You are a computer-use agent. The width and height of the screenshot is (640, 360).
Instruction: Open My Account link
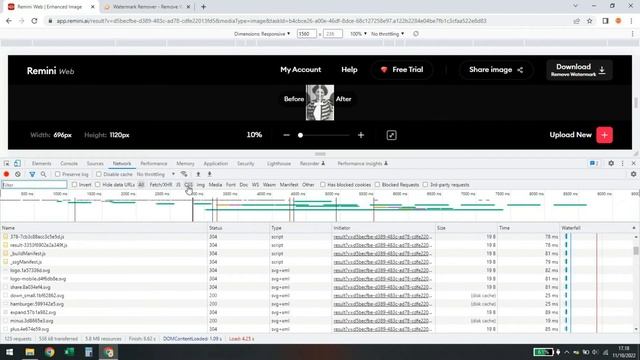click(x=300, y=70)
